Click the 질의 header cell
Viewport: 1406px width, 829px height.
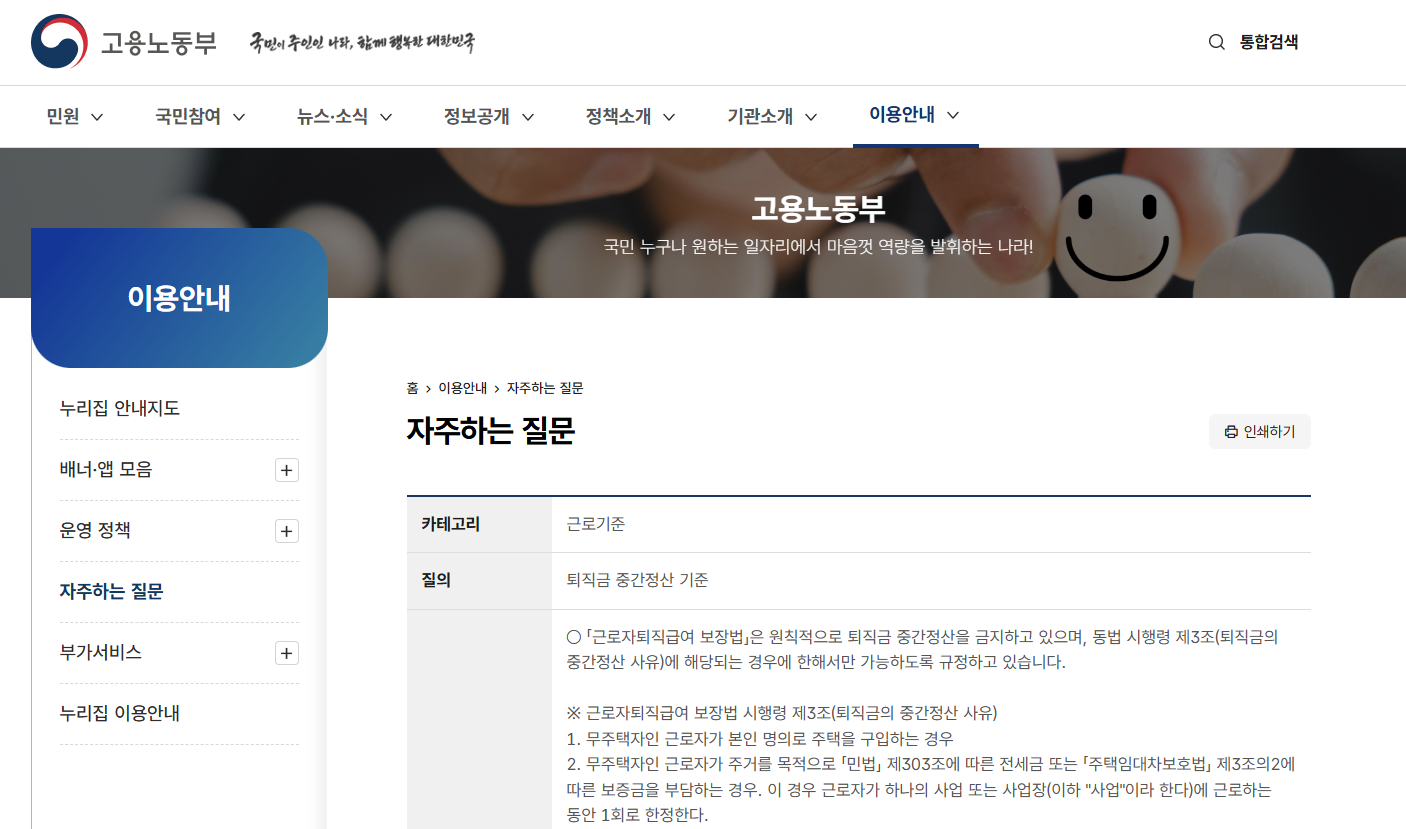click(479, 581)
